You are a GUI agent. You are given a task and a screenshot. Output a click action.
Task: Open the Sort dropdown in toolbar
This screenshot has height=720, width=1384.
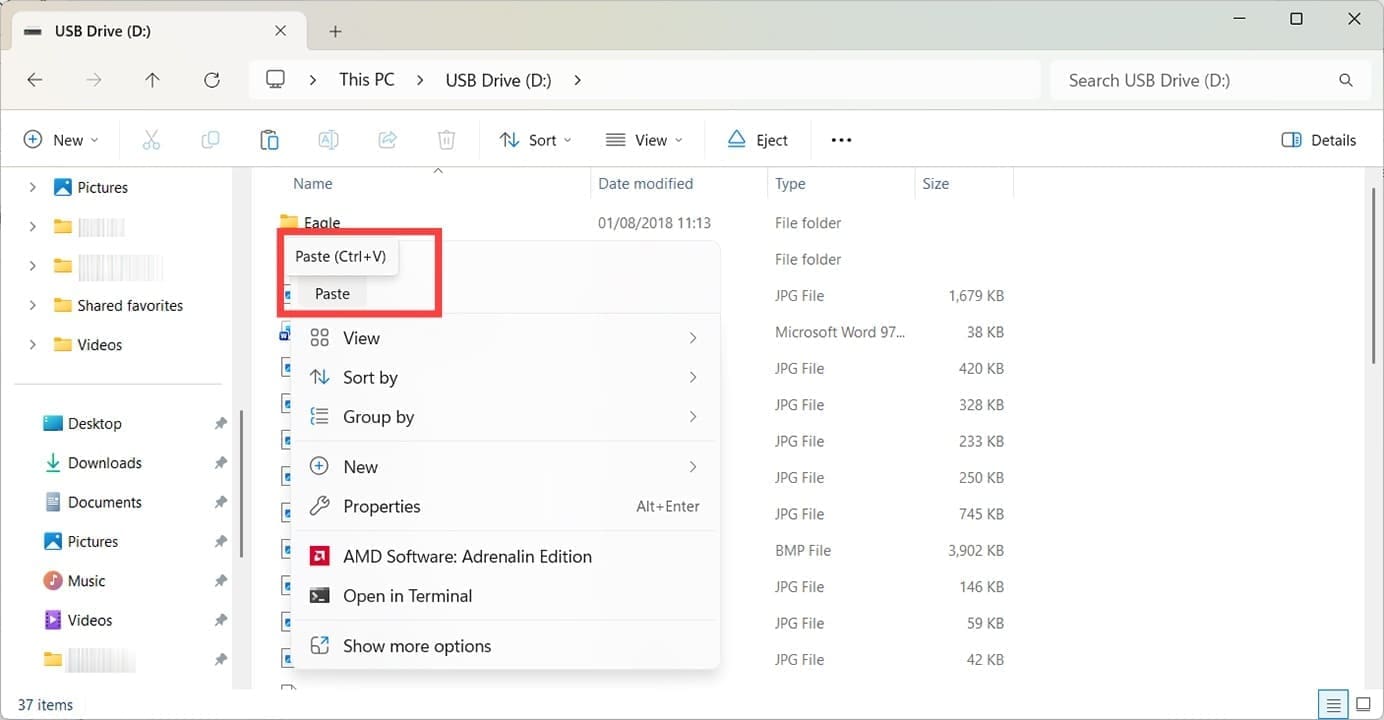(x=536, y=140)
